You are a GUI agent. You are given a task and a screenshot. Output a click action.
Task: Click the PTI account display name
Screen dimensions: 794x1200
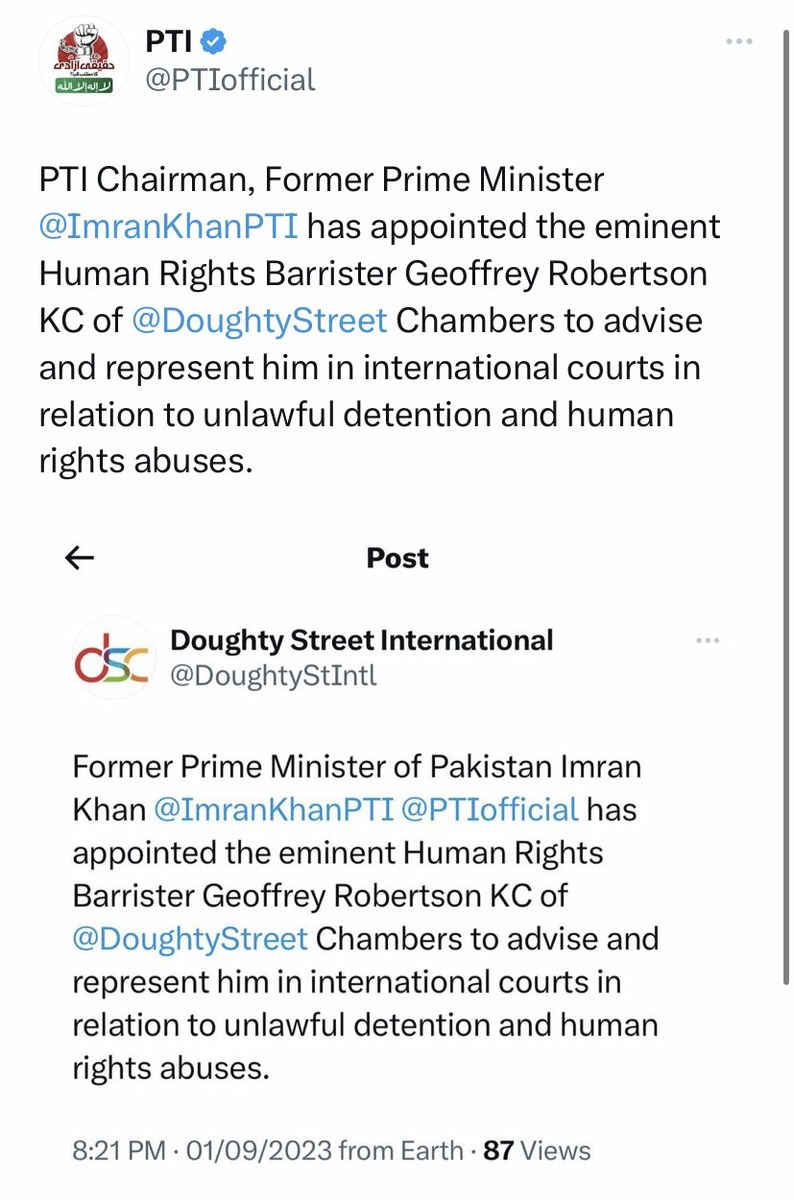171,42
